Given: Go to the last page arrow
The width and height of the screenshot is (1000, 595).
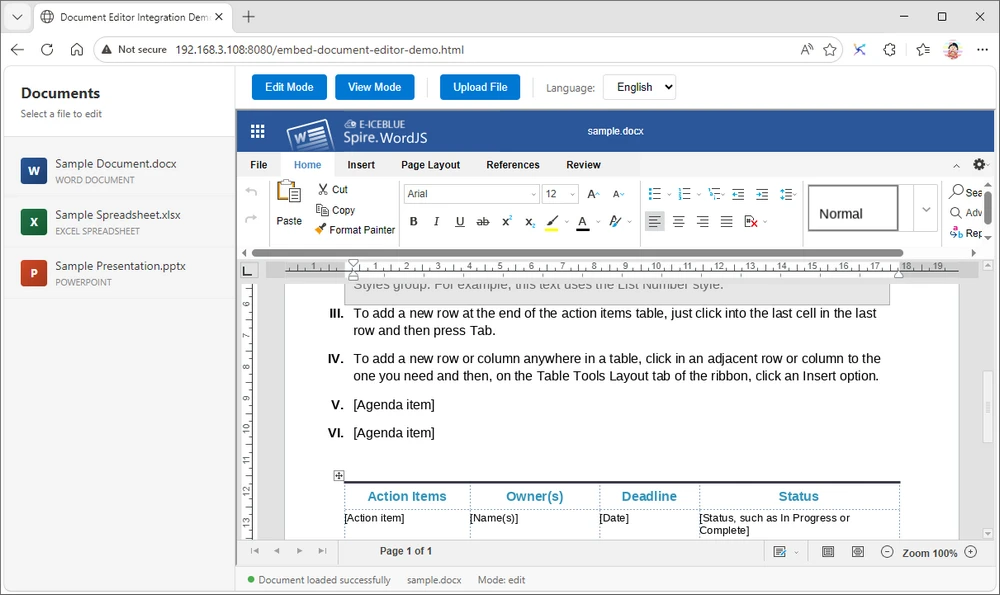Looking at the screenshot, I should 322,551.
